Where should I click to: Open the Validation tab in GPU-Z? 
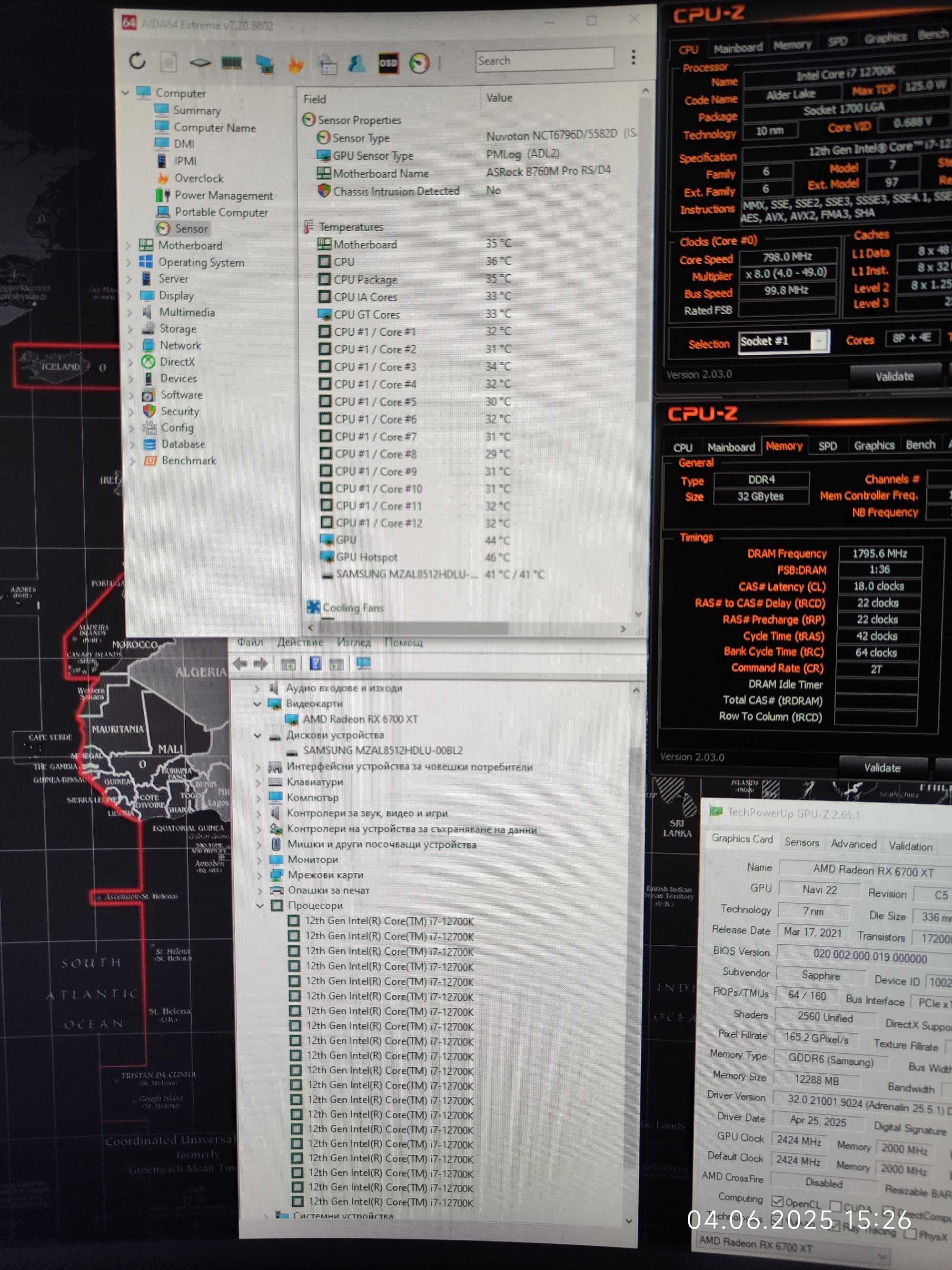[x=910, y=846]
